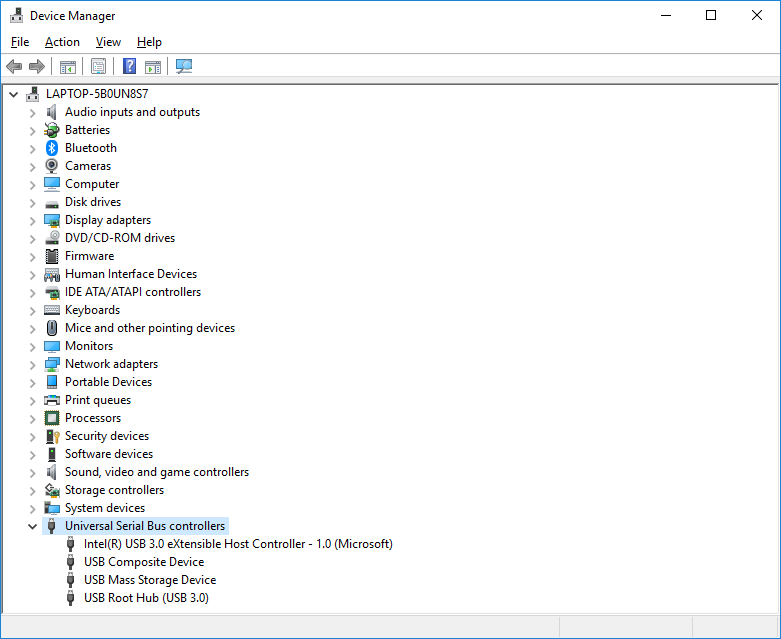Image resolution: width=781 pixels, height=639 pixels.
Task: Expand Sound, video and game controllers
Action: tap(32, 472)
